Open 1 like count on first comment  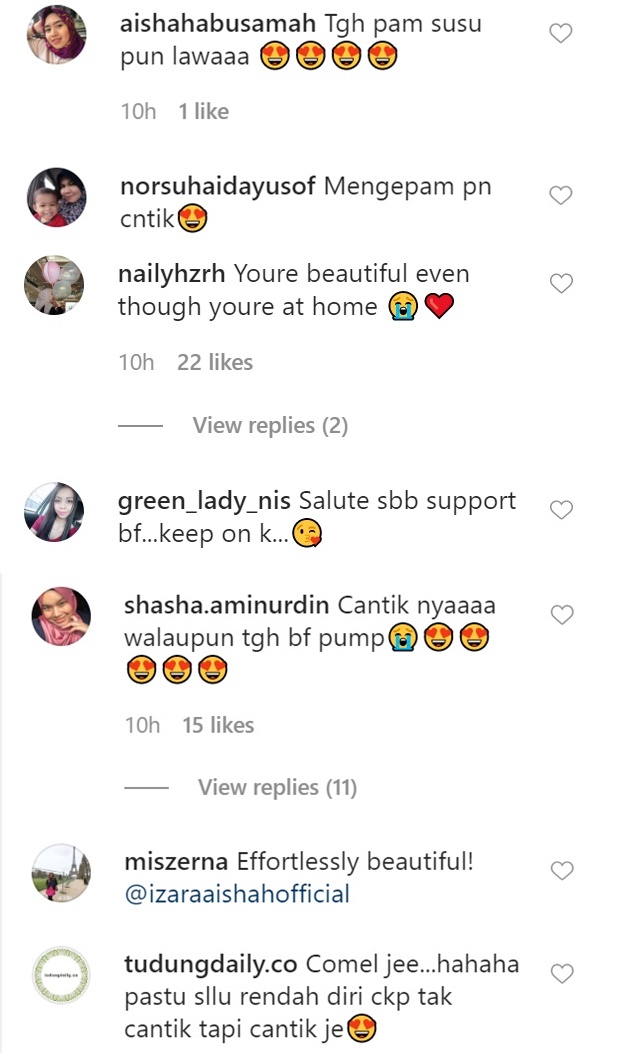(204, 111)
